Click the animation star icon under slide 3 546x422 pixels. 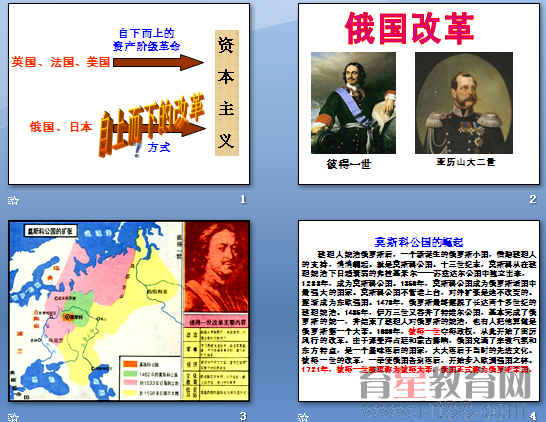click(x=13, y=417)
